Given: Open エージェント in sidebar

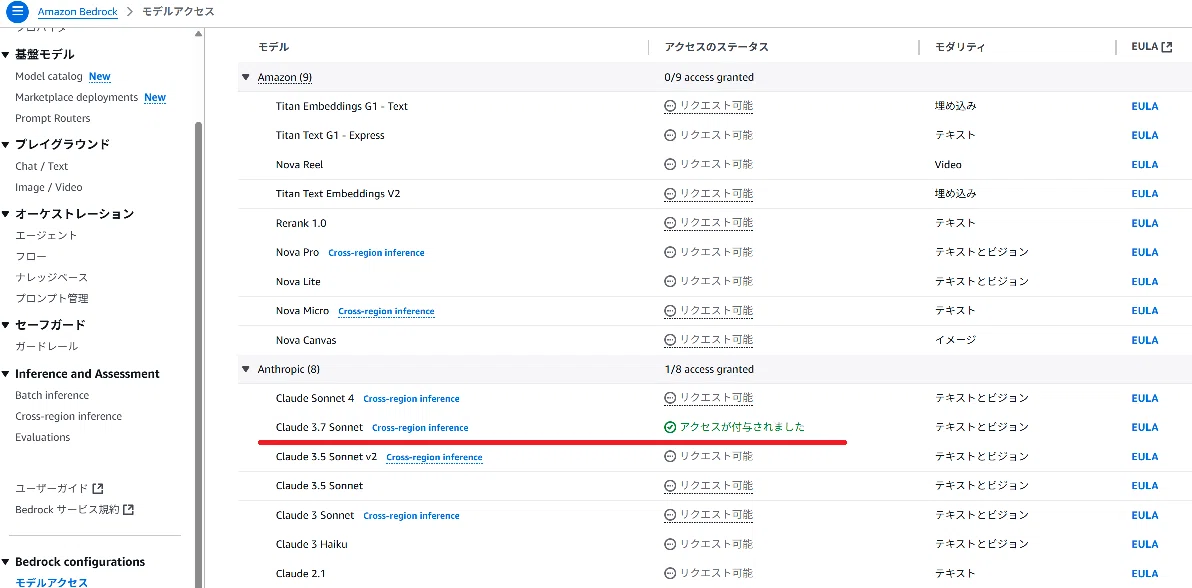Looking at the screenshot, I should pos(46,236).
